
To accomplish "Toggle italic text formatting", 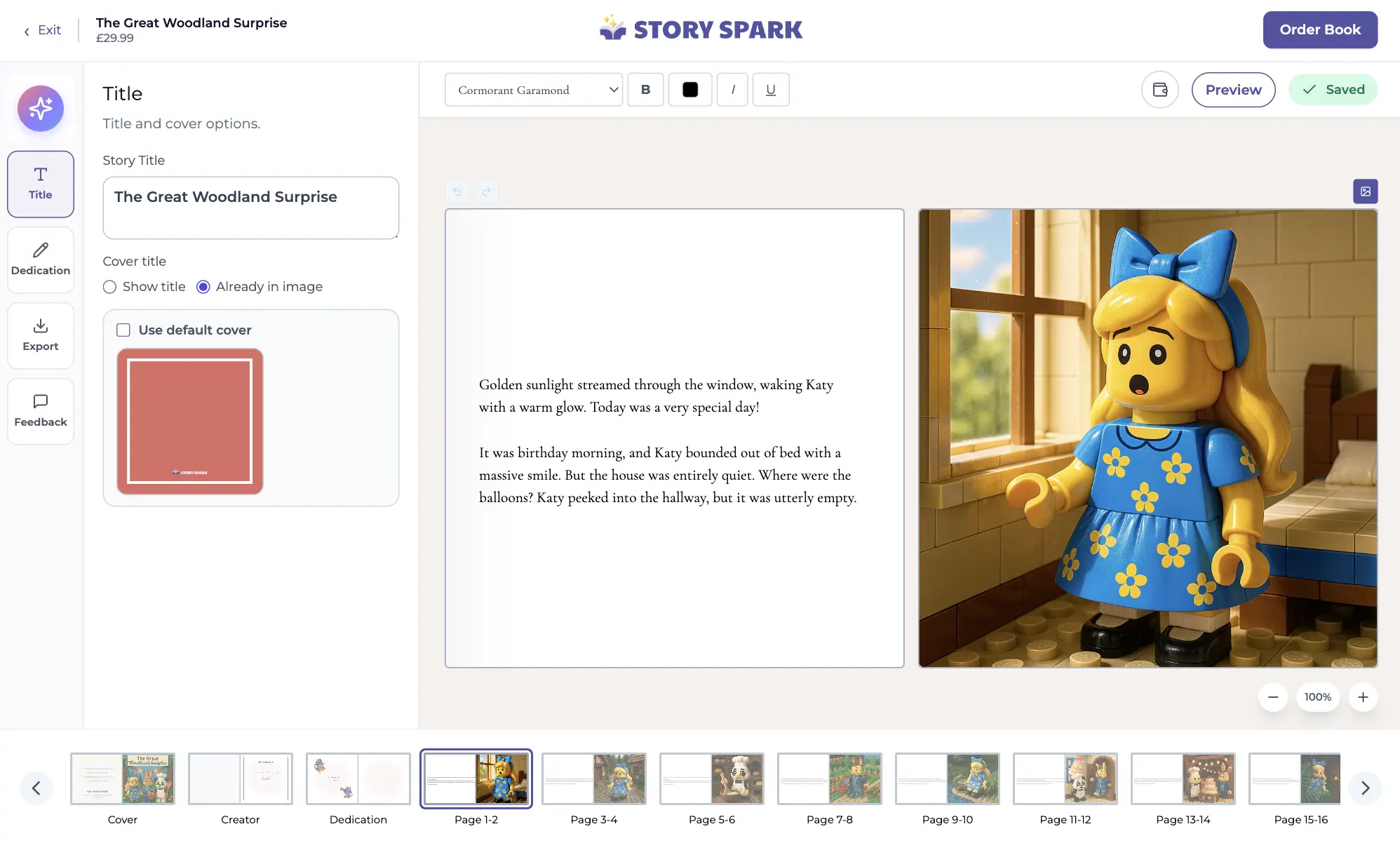I will click(733, 90).
